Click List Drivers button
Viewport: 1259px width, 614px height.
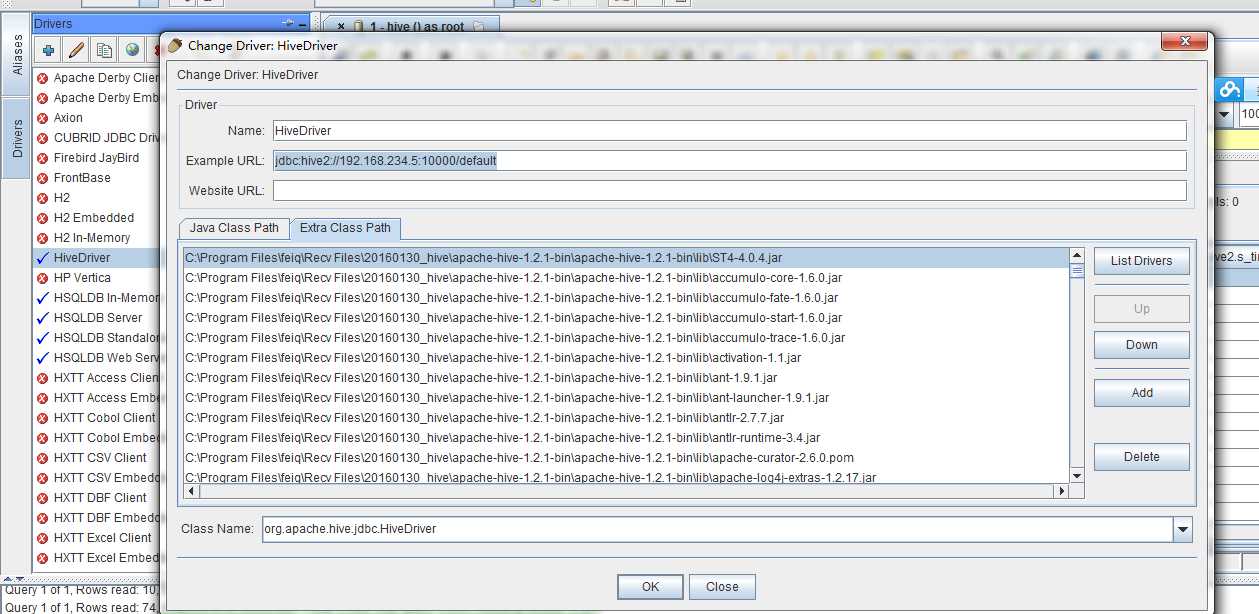[1141, 261]
